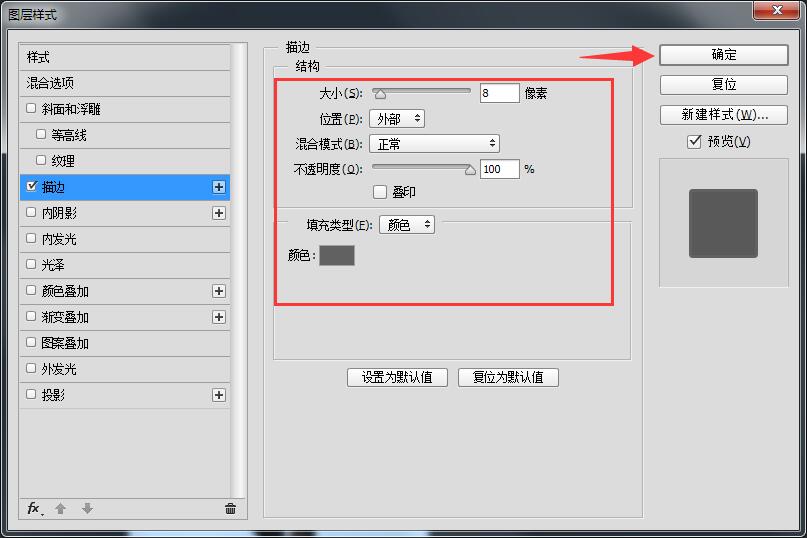Select 样式 in the left list

pyautogui.click(x=125, y=57)
